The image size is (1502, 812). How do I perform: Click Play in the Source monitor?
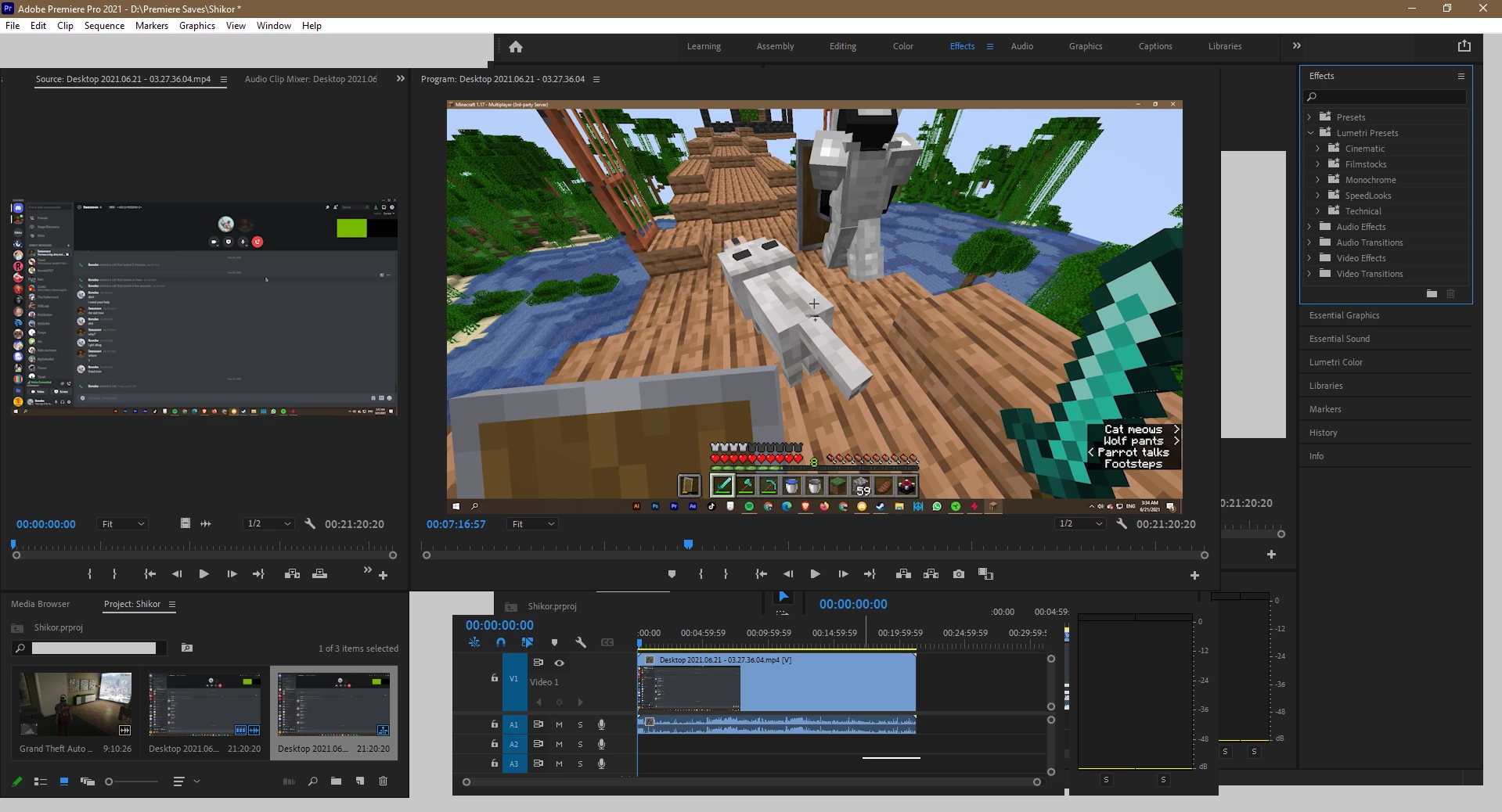pos(204,574)
